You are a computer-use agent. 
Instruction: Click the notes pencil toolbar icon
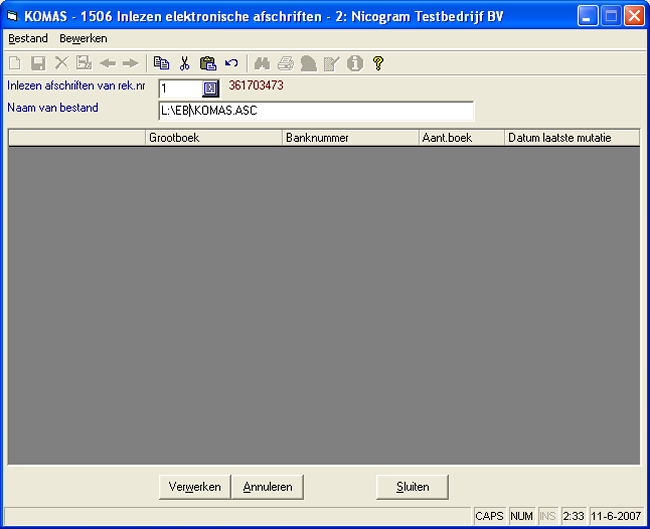tap(332, 63)
